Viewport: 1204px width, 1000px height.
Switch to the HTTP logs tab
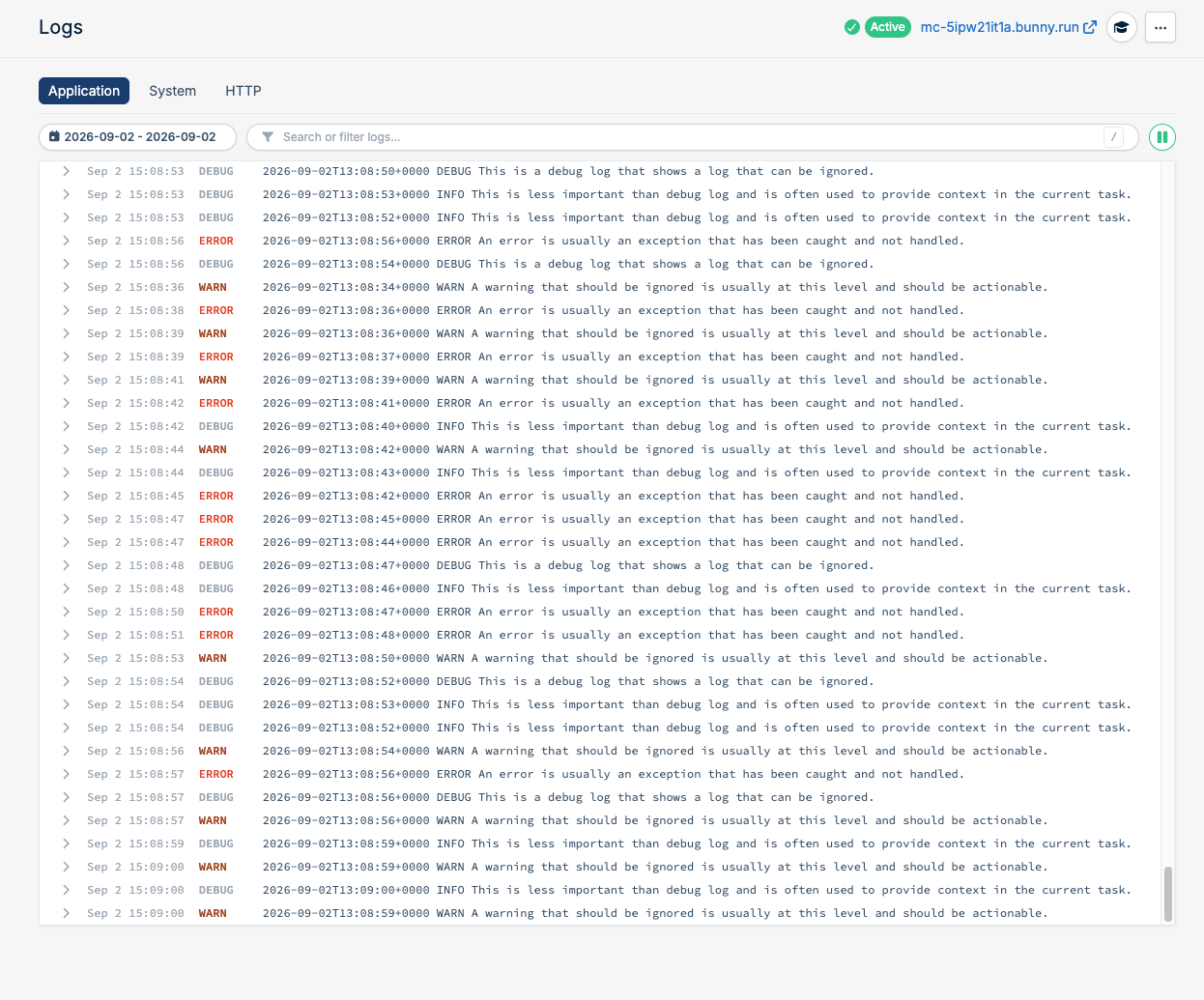pyautogui.click(x=244, y=91)
